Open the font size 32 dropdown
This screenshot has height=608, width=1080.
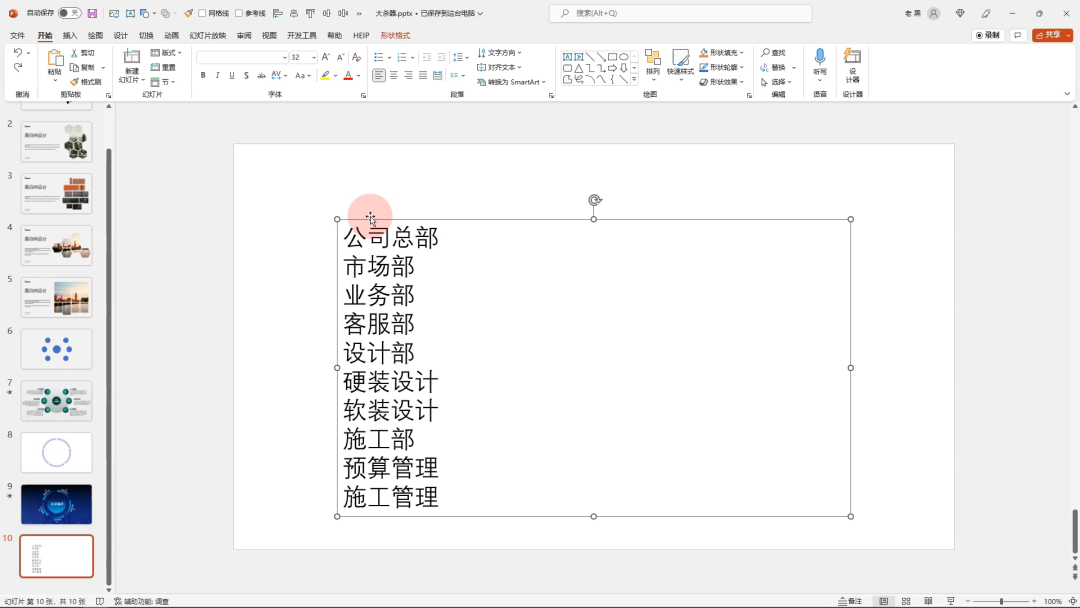point(313,57)
